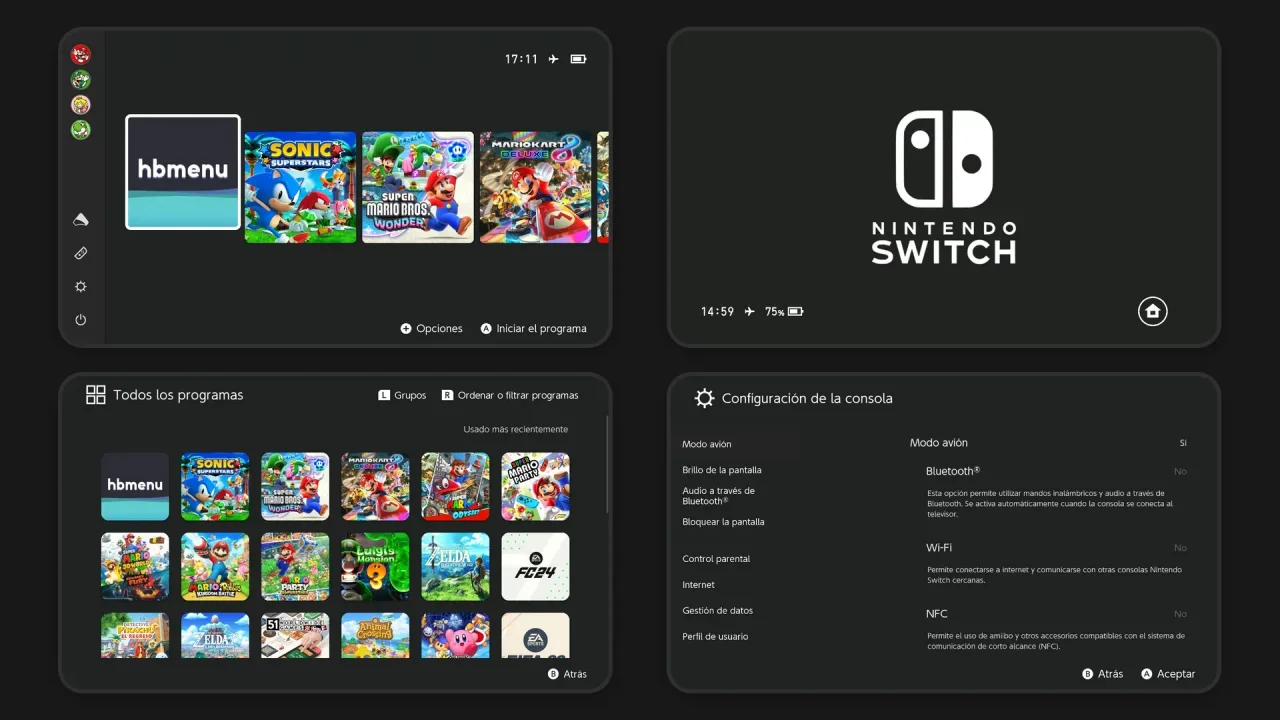Click Iniciar el programa

(x=533, y=328)
